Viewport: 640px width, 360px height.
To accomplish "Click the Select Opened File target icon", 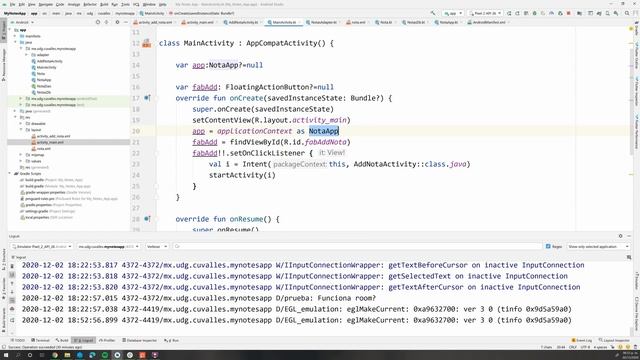I will [x=98, y=22].
